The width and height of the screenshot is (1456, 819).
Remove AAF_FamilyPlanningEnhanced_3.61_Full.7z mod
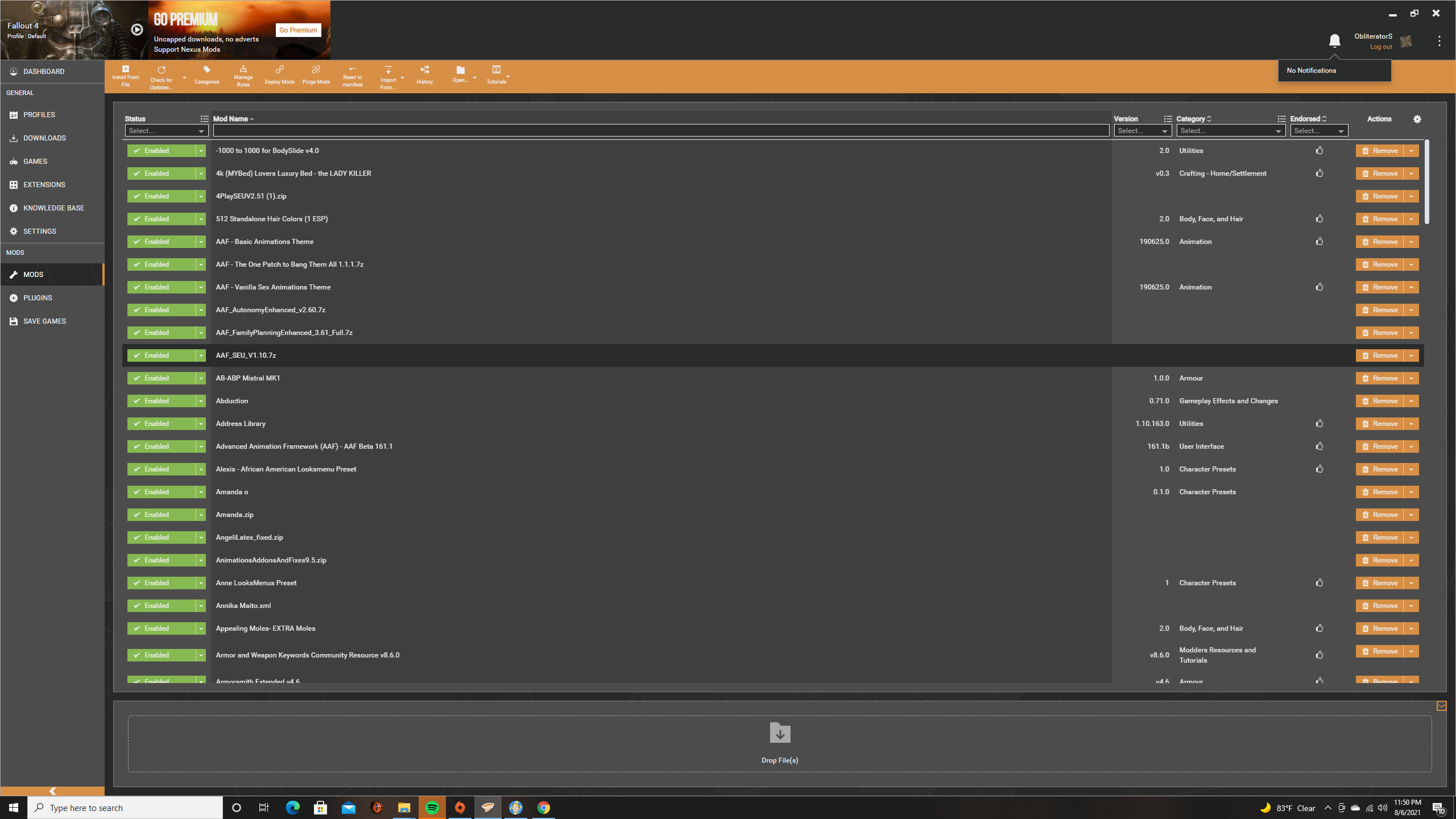pyautogui.click(x=1380, y=333)
